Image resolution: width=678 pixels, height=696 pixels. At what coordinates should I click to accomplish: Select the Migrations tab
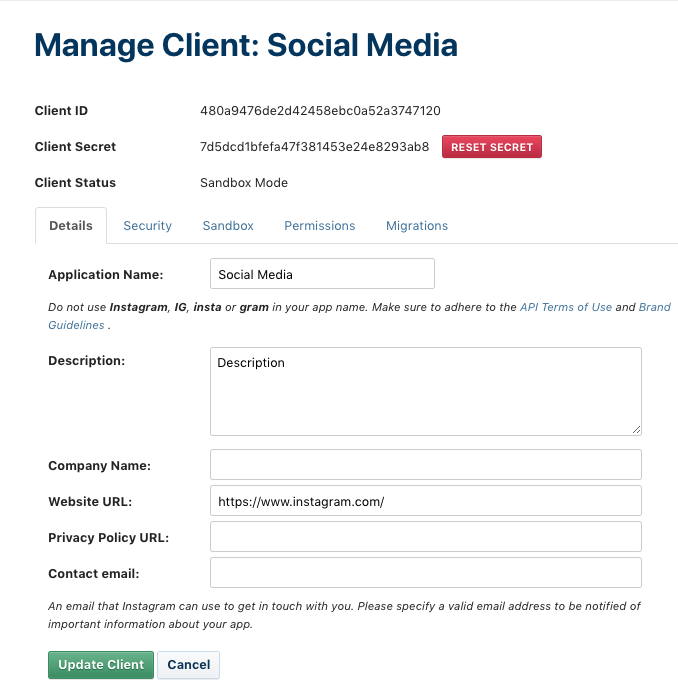point(417,226)
